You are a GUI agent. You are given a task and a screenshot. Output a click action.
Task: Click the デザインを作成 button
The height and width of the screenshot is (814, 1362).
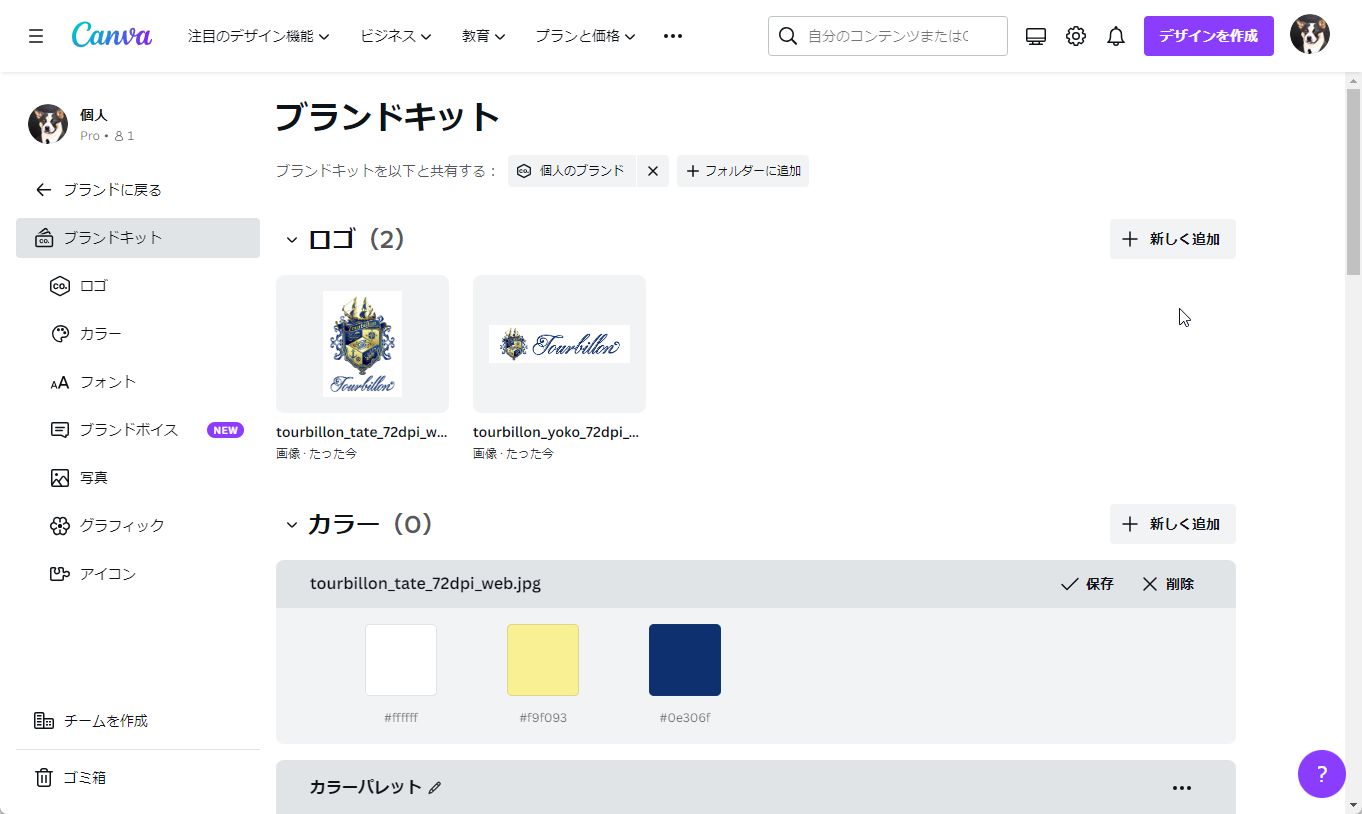(x=1208, y=36)
